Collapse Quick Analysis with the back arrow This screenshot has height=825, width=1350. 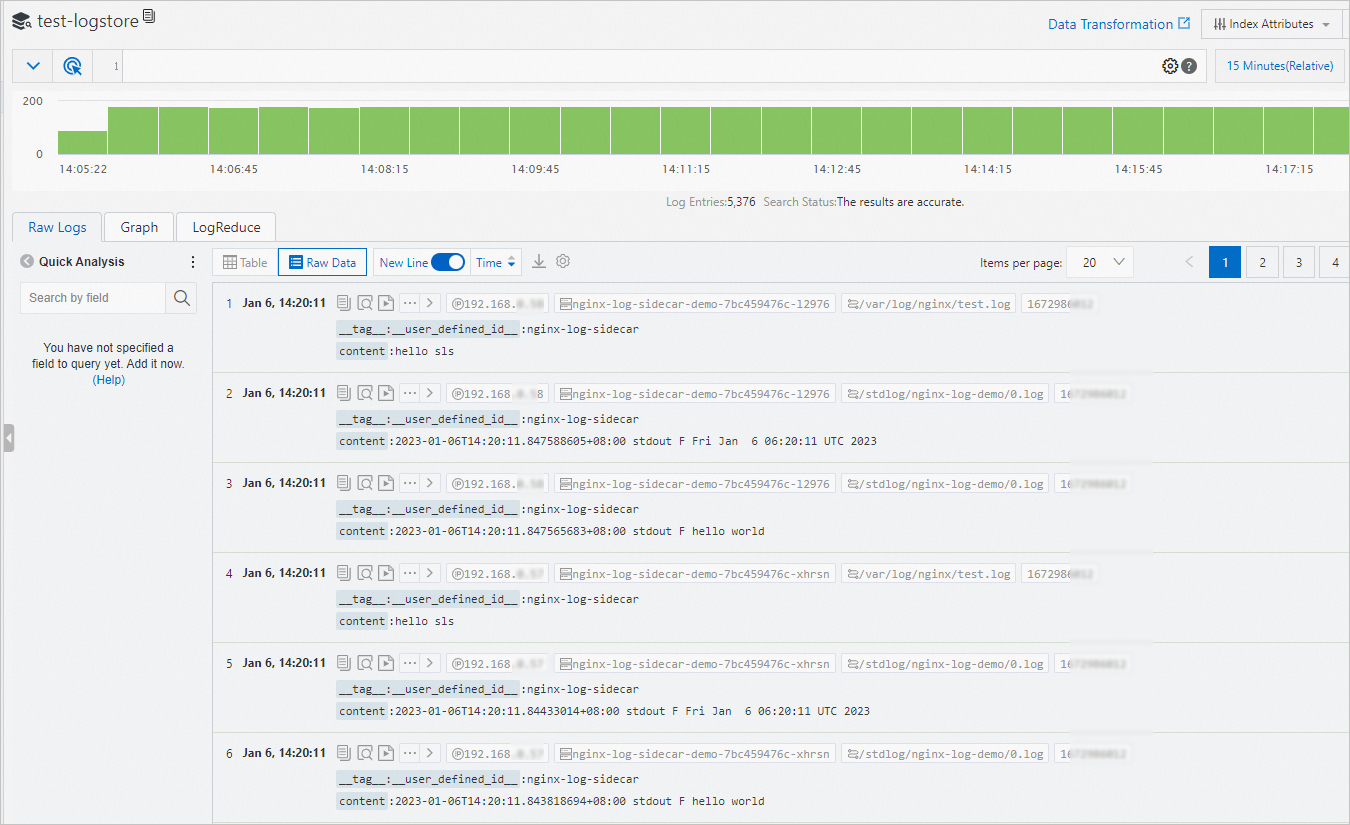coord(27,261)
